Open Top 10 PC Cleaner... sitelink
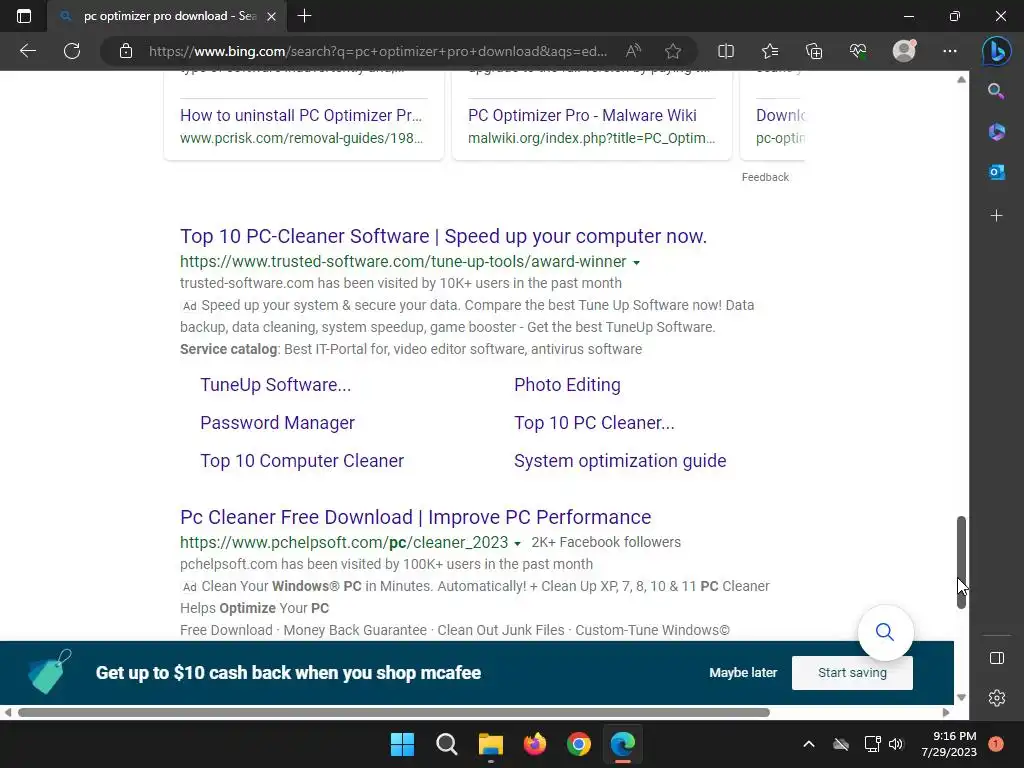The image size is (1024, 768). tap(594, 423)
